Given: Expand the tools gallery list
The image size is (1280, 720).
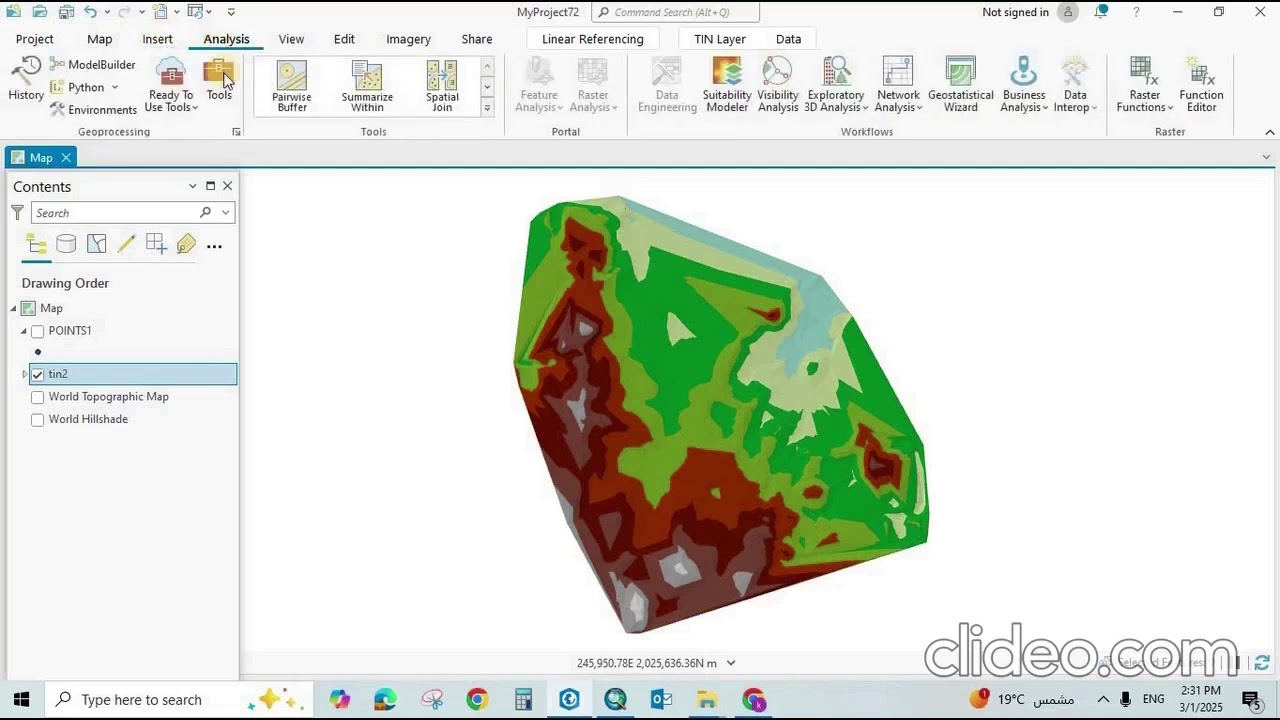Looking at the screenshot, I should click(487, 108).
